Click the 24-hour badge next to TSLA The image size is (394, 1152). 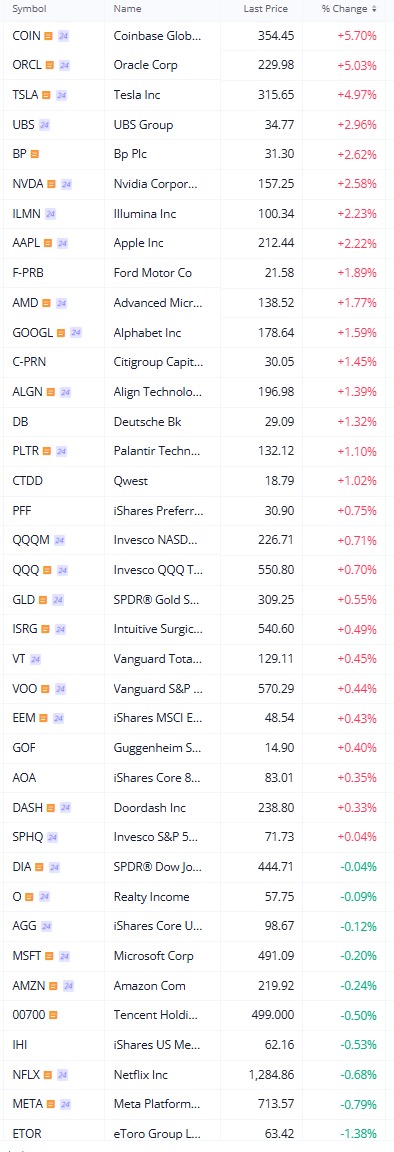click(x=61, y=95)
